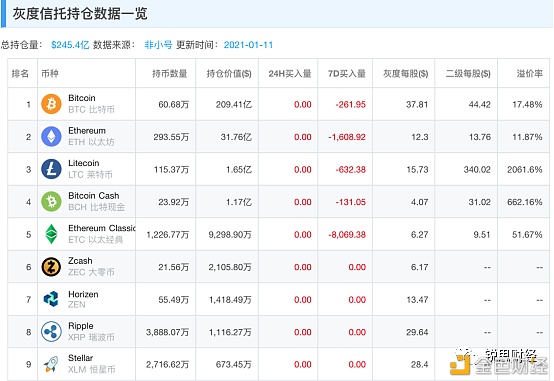Open the Ethereum Classic name link

(102, 228)
